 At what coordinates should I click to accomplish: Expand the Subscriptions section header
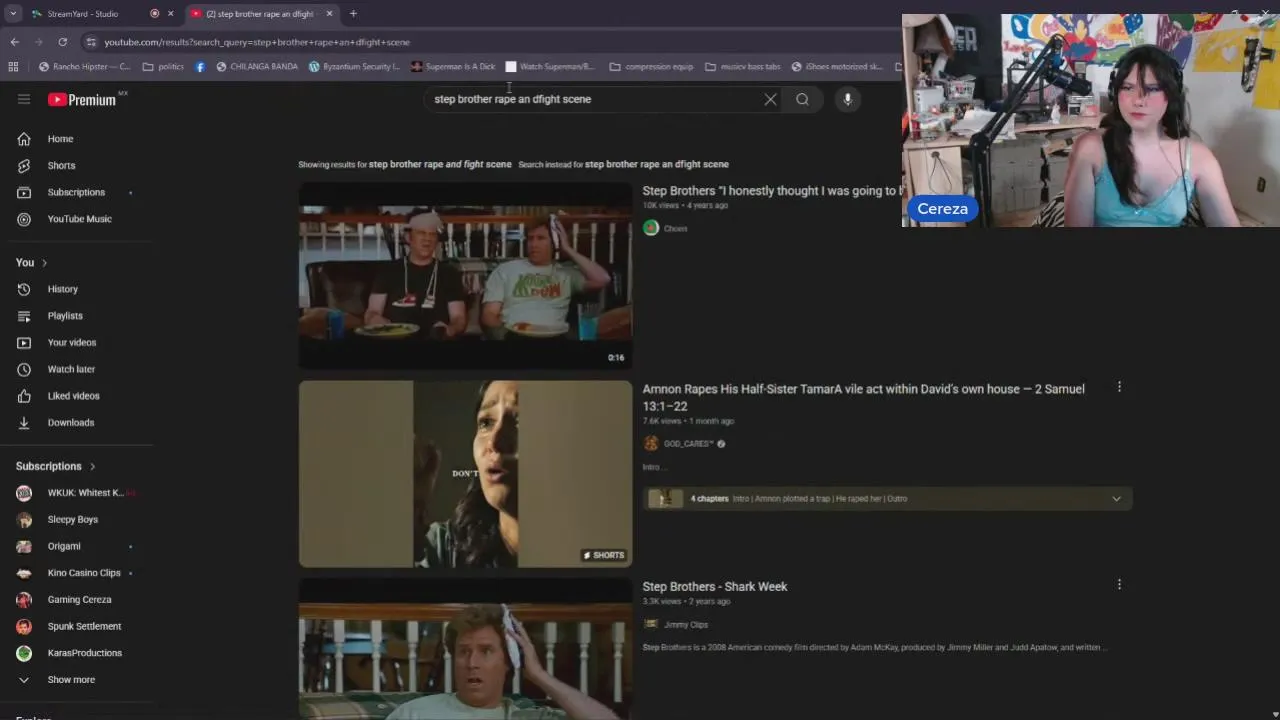coord(56,466)
